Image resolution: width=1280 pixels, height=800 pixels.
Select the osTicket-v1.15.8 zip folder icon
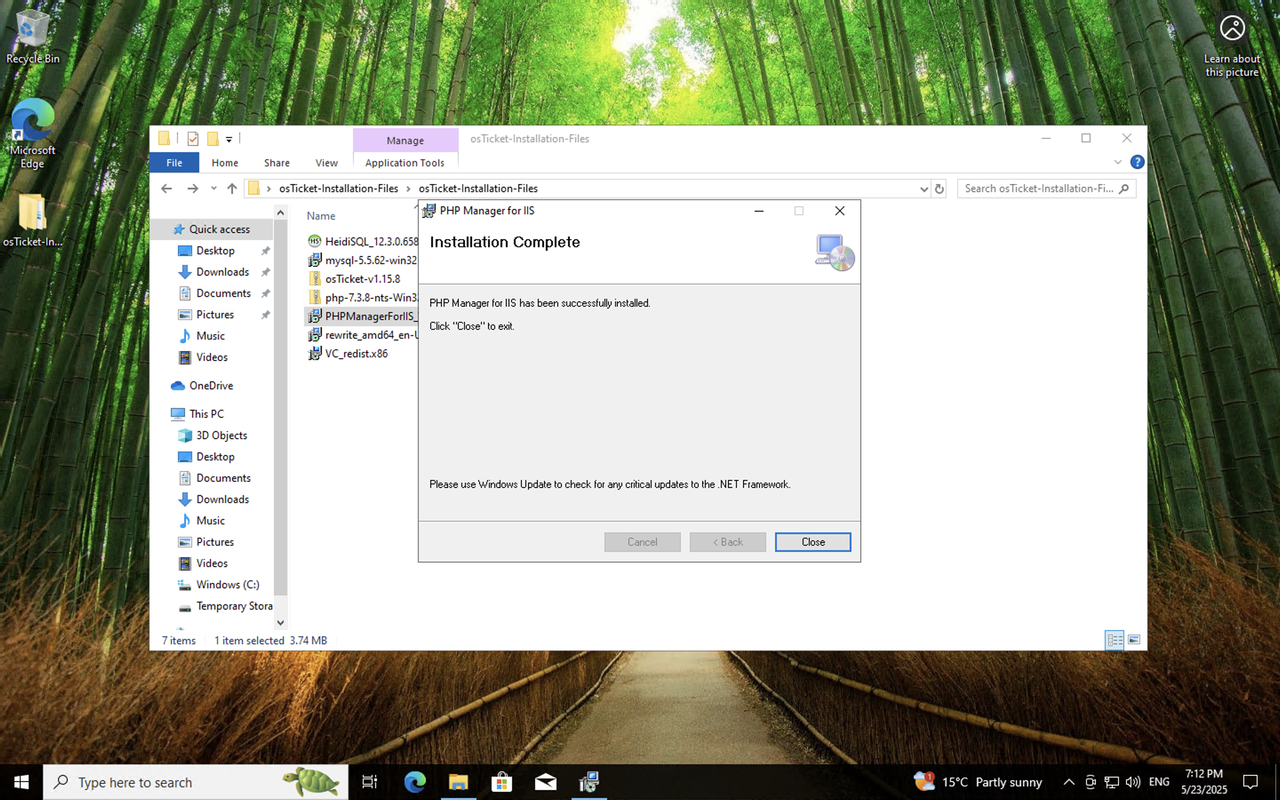(x=314, y=279)
